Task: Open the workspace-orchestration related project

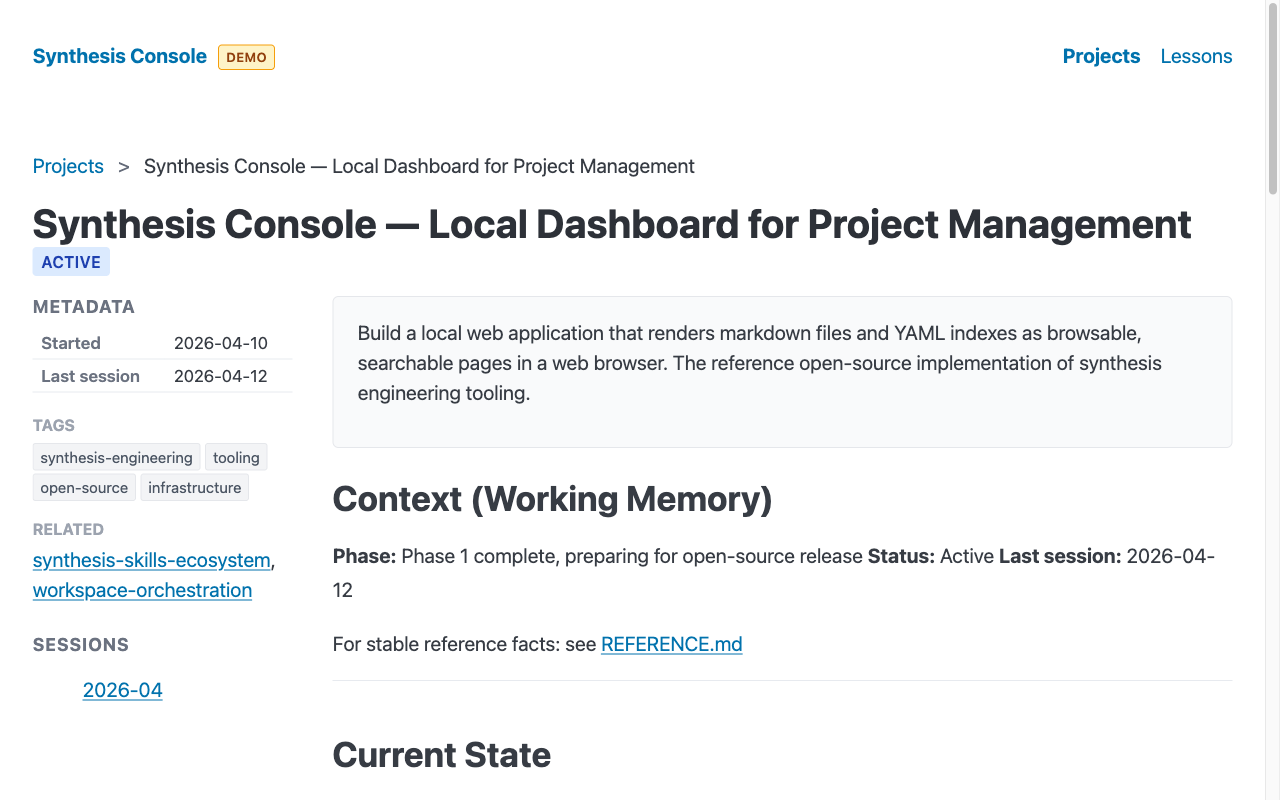Action: click(x=142, y=590)
